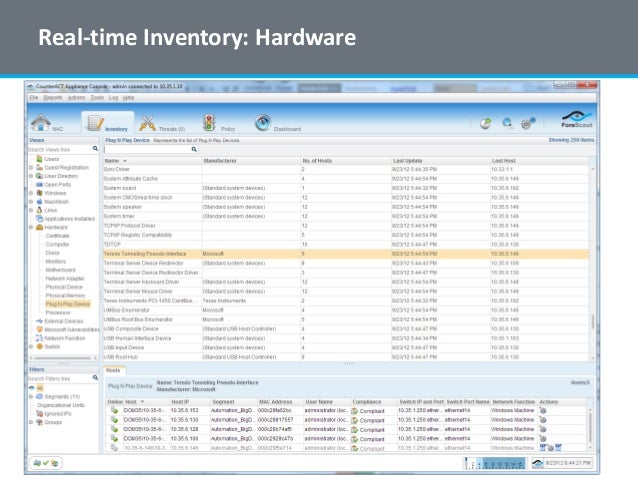Image resolution: width=638 pixels, height=479 pixels.
Task: Select Open Ports in the Views tree
Action: 57,185
